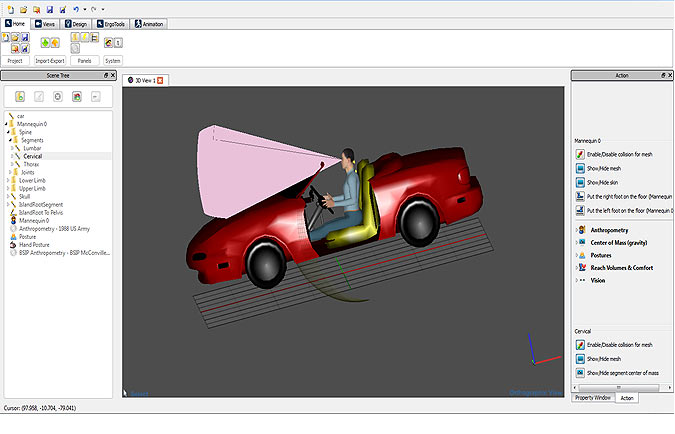Click the first icon in the System group

(x=108, y=42)
